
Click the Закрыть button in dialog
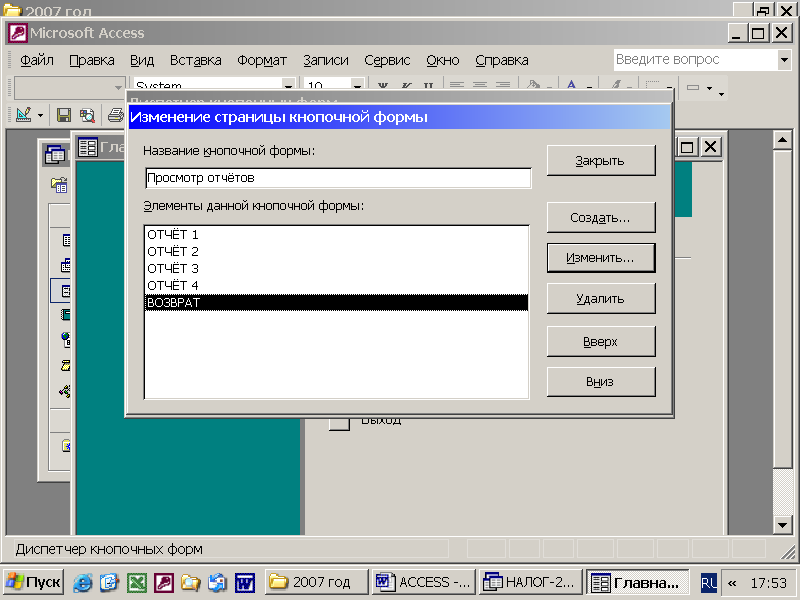pos(601,161)
